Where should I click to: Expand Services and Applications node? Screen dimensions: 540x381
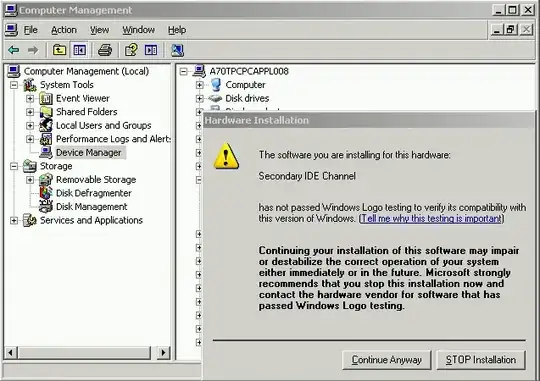(x=14, y=220)
